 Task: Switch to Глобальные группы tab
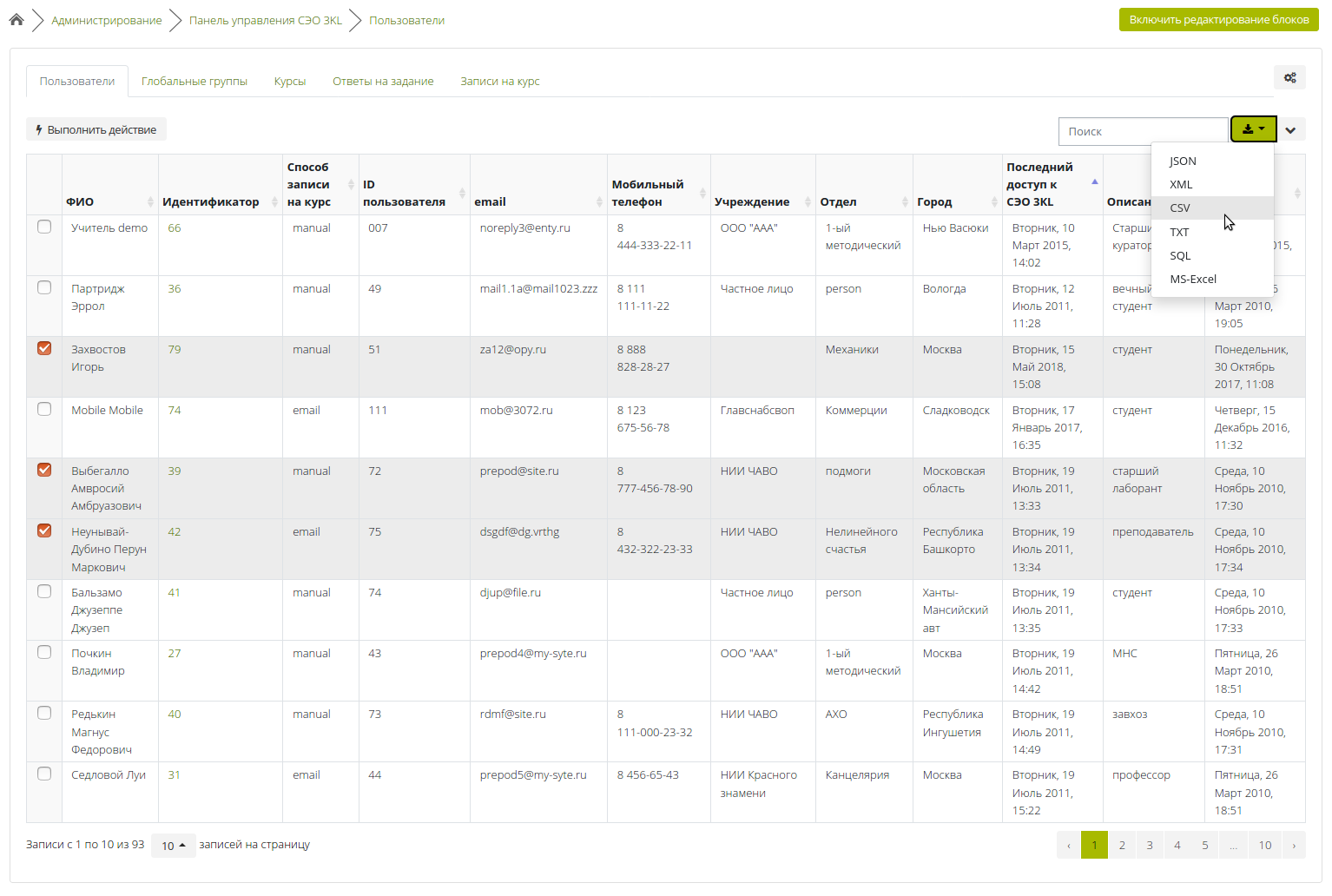tap(195, 81)
